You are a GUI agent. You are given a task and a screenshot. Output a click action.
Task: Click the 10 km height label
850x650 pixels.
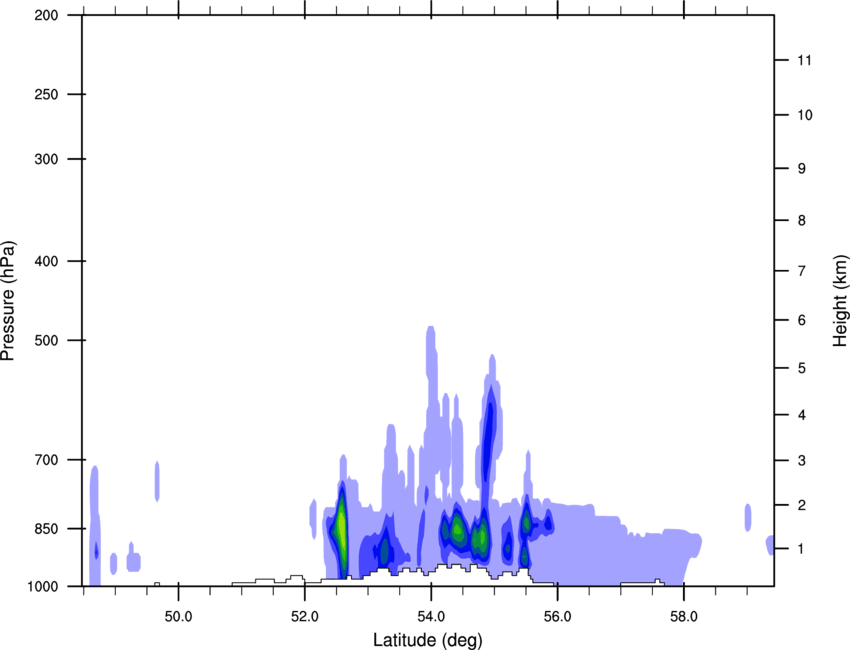point(805,115)
